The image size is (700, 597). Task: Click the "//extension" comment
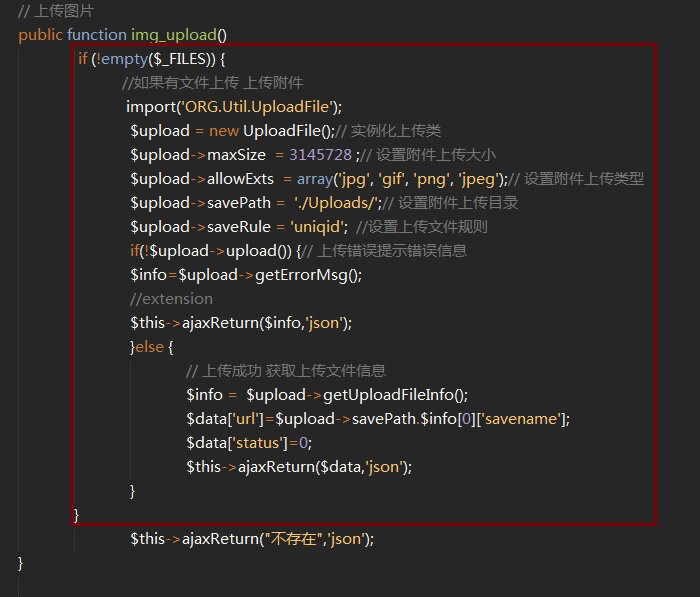point(171,299)
